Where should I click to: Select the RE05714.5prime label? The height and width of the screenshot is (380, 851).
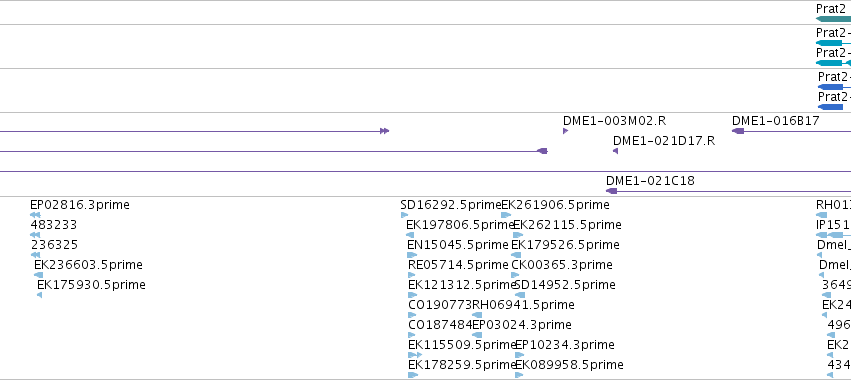pos(459,265)
